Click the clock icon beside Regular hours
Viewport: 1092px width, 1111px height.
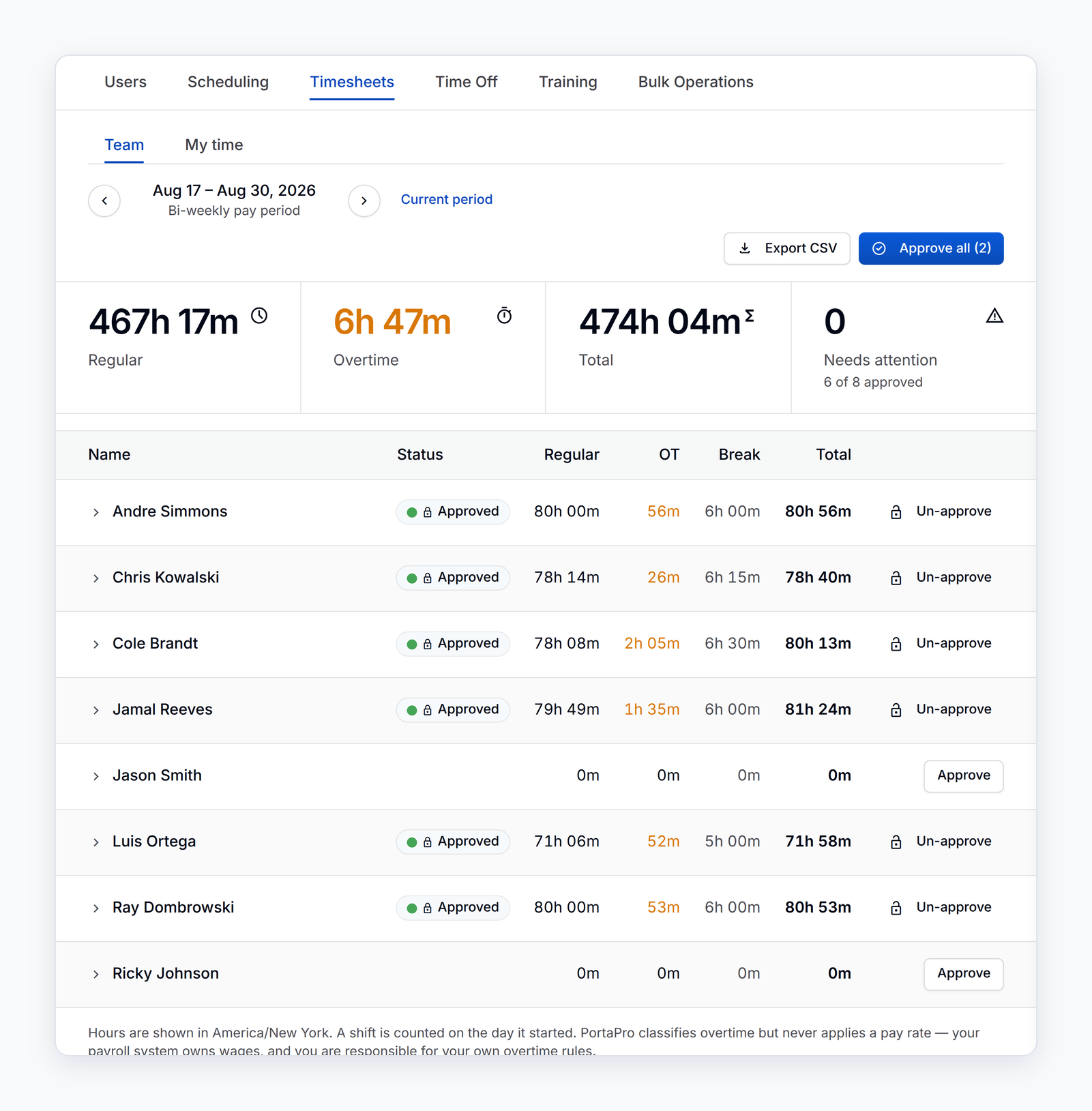tap(259, 316)
